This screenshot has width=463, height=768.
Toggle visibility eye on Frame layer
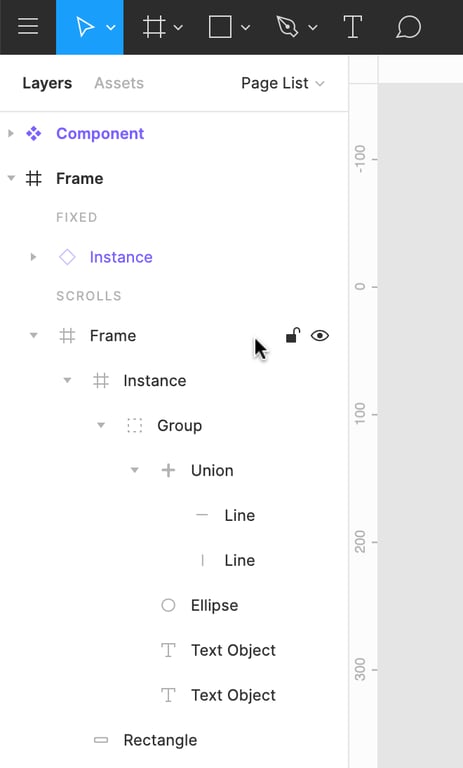tap(319, 336)
